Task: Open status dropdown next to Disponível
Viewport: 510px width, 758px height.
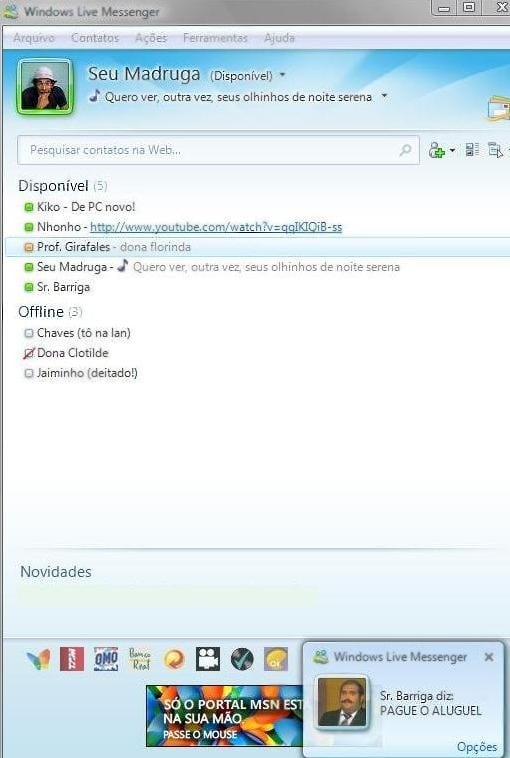Action: coord(282,75)
